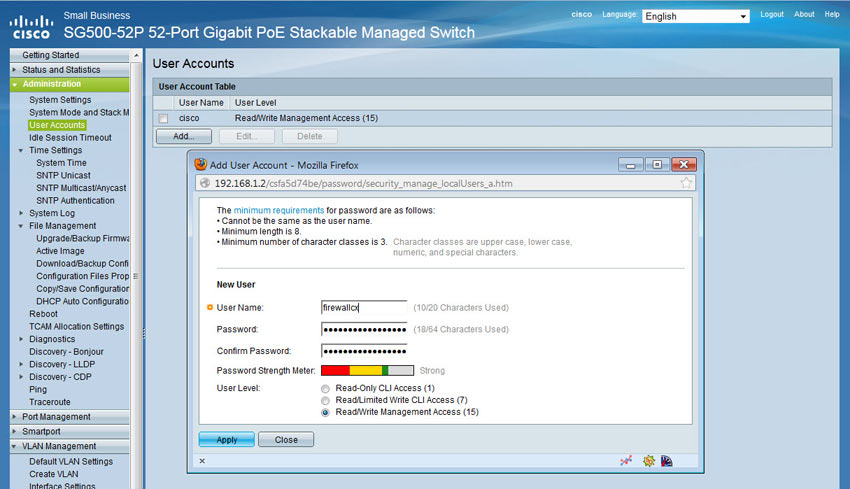850x489 pixels.
Task: Minimize the Add User Account window
Action: (x=630, y=165)
